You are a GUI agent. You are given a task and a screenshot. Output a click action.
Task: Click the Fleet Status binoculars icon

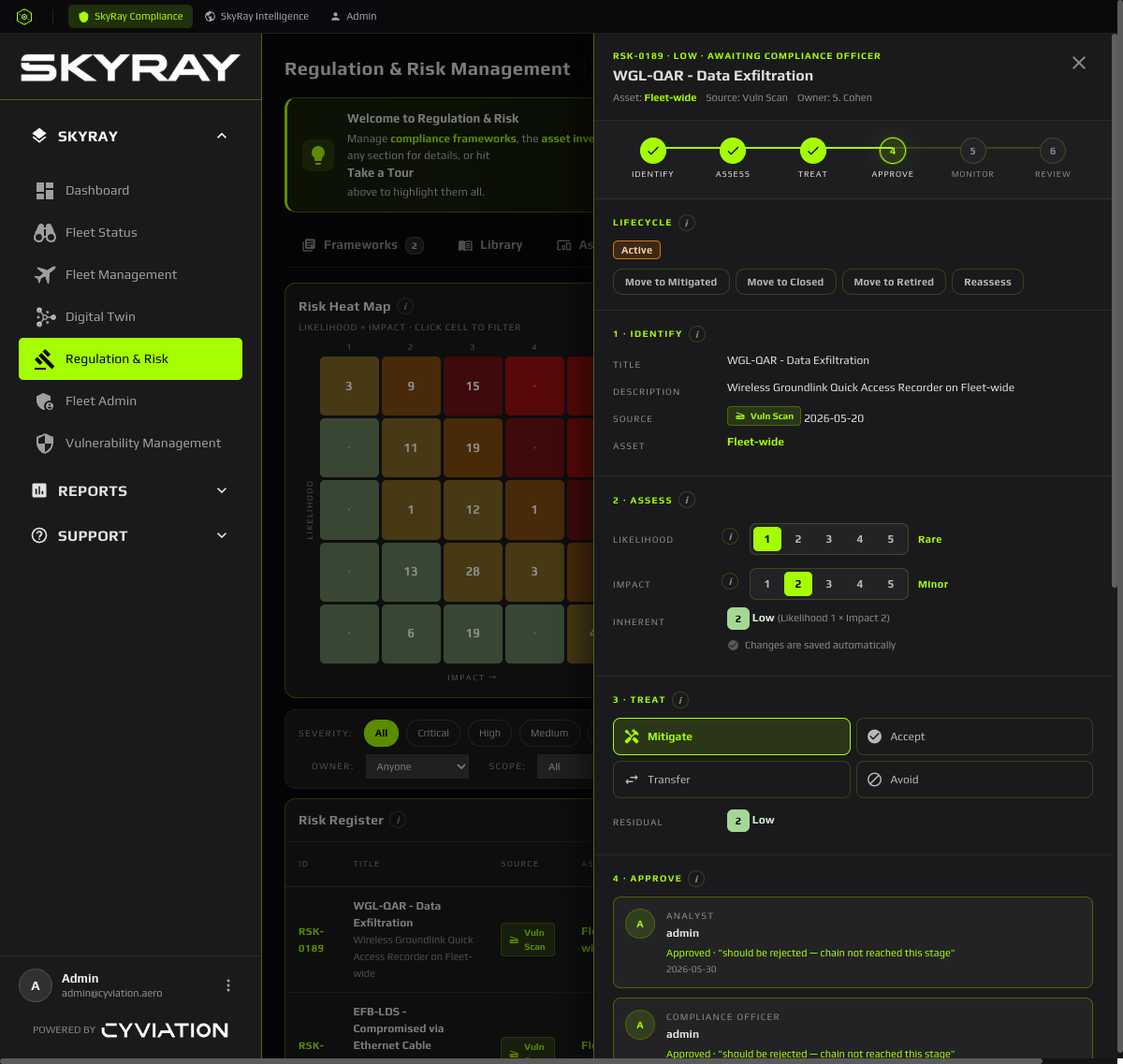click(45, 233)
